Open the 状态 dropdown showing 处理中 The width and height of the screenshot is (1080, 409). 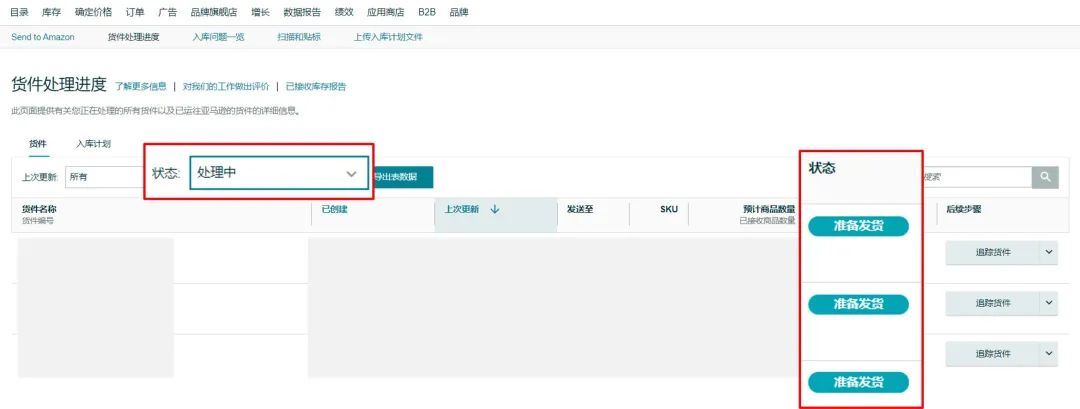[x=279, y=174]
